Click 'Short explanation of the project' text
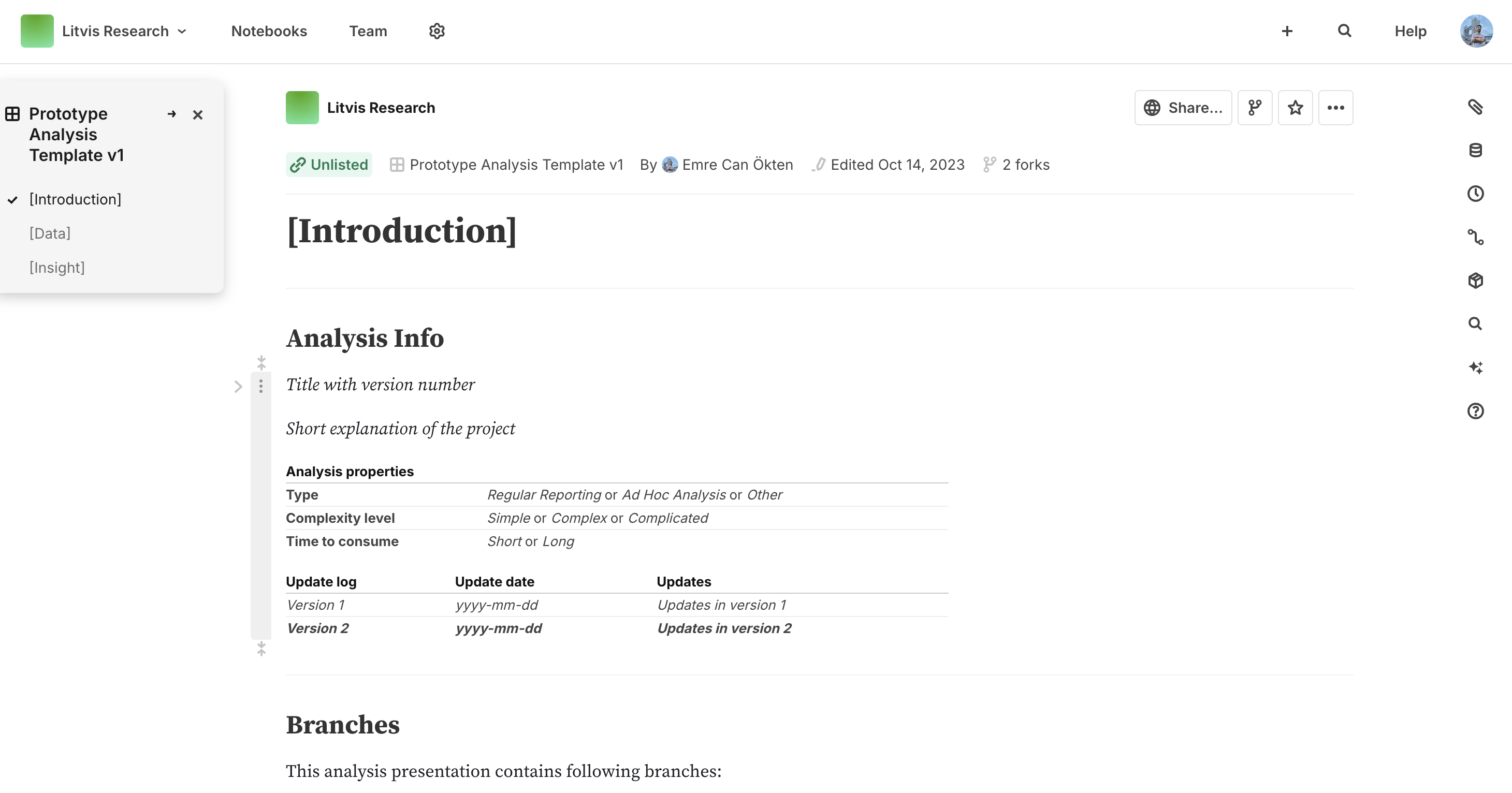This screenshot has height=793, width=1512. pos(400,429)
